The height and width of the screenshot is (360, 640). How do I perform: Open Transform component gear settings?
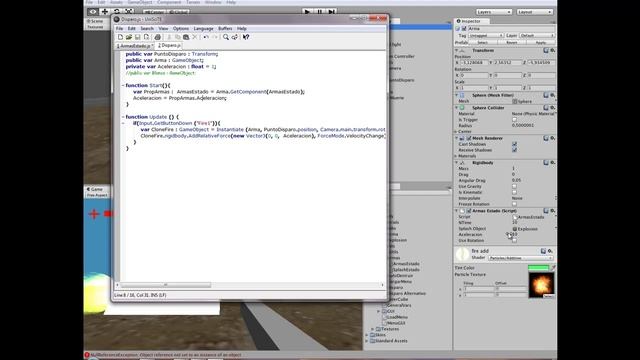(x=552, y=51)
